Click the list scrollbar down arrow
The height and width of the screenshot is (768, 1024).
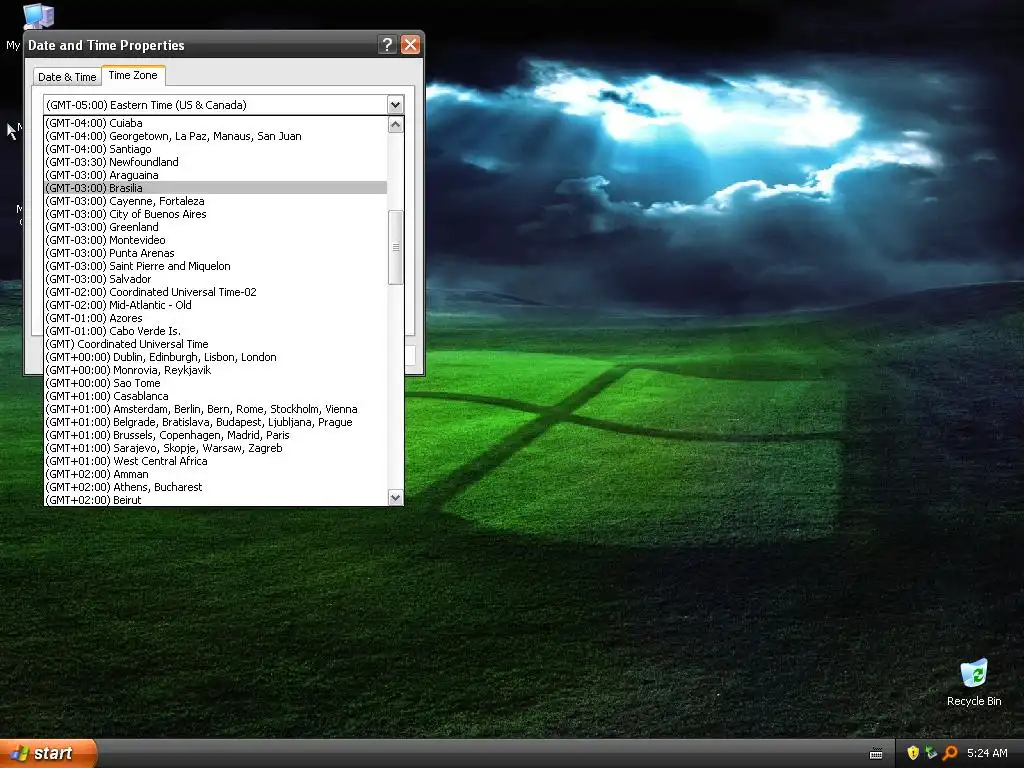(395, 498)
